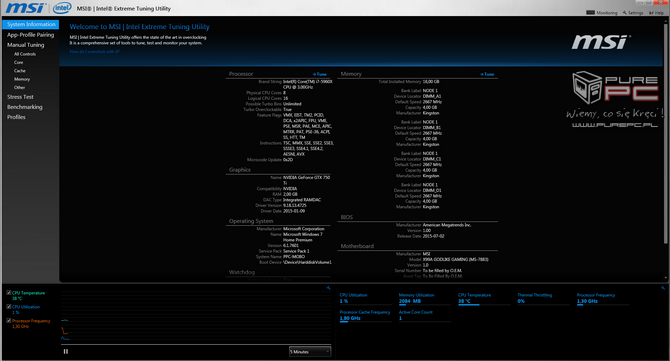Click the 'Total Installed Memory 16,00 GB' value
The height and width of the screenshot is (361, 670).
tap(431, 82)
